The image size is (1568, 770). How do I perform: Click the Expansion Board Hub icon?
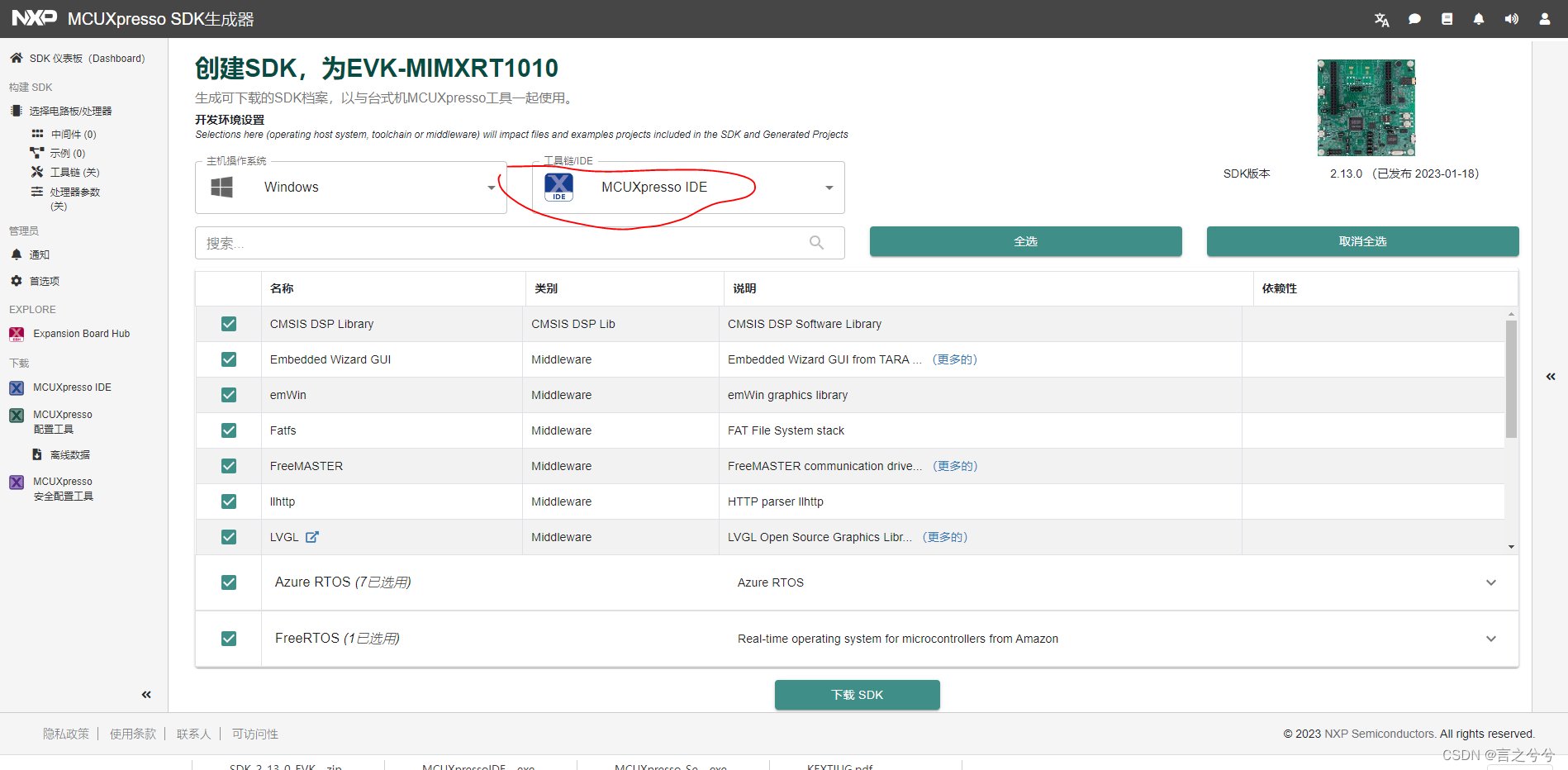click(17, 334)
